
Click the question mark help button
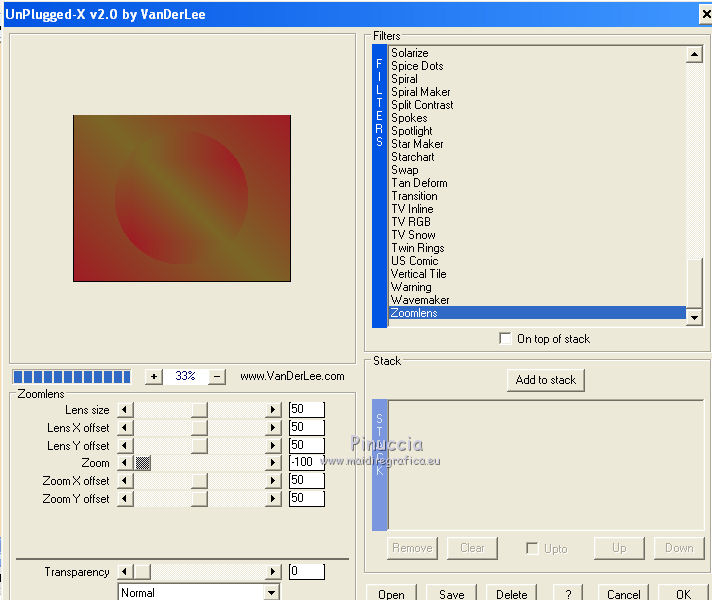568,593
